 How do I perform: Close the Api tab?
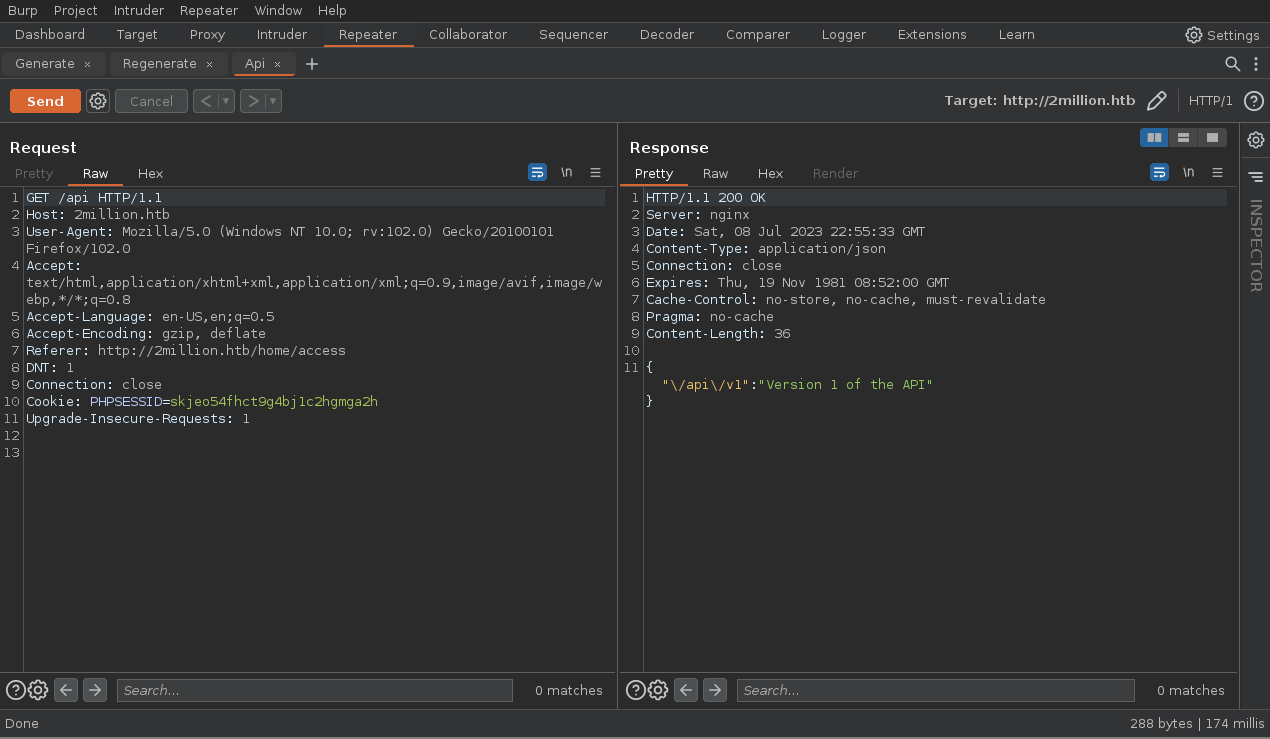point(277,64)
